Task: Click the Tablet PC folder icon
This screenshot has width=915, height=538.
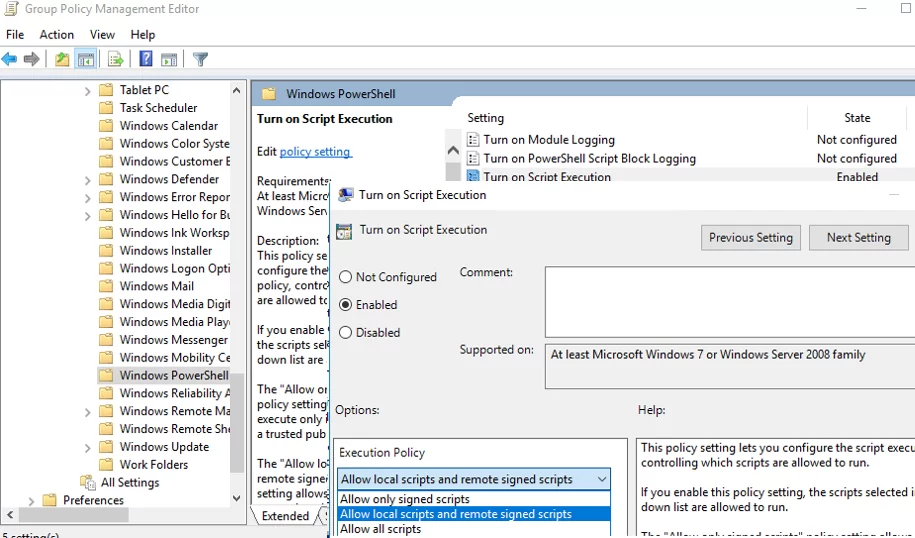Action: (x=106, y=90)
